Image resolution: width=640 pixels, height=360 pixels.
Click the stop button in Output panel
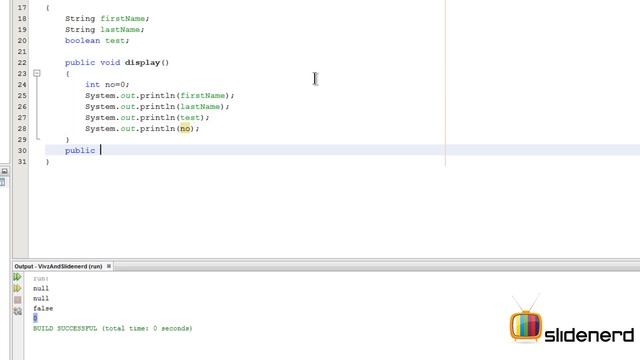coord(18,300)
